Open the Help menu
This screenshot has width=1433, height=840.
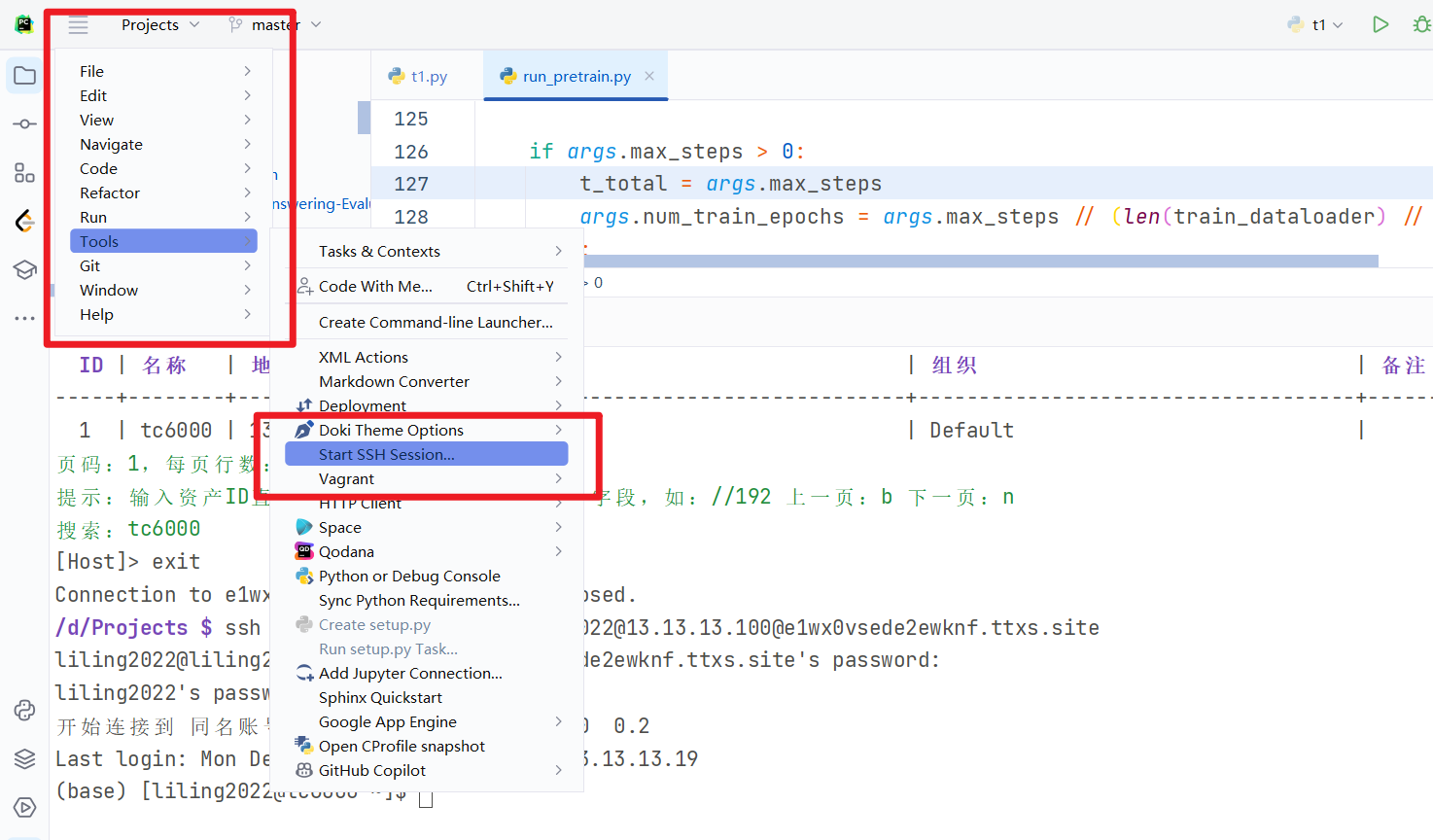coord(163,314)
